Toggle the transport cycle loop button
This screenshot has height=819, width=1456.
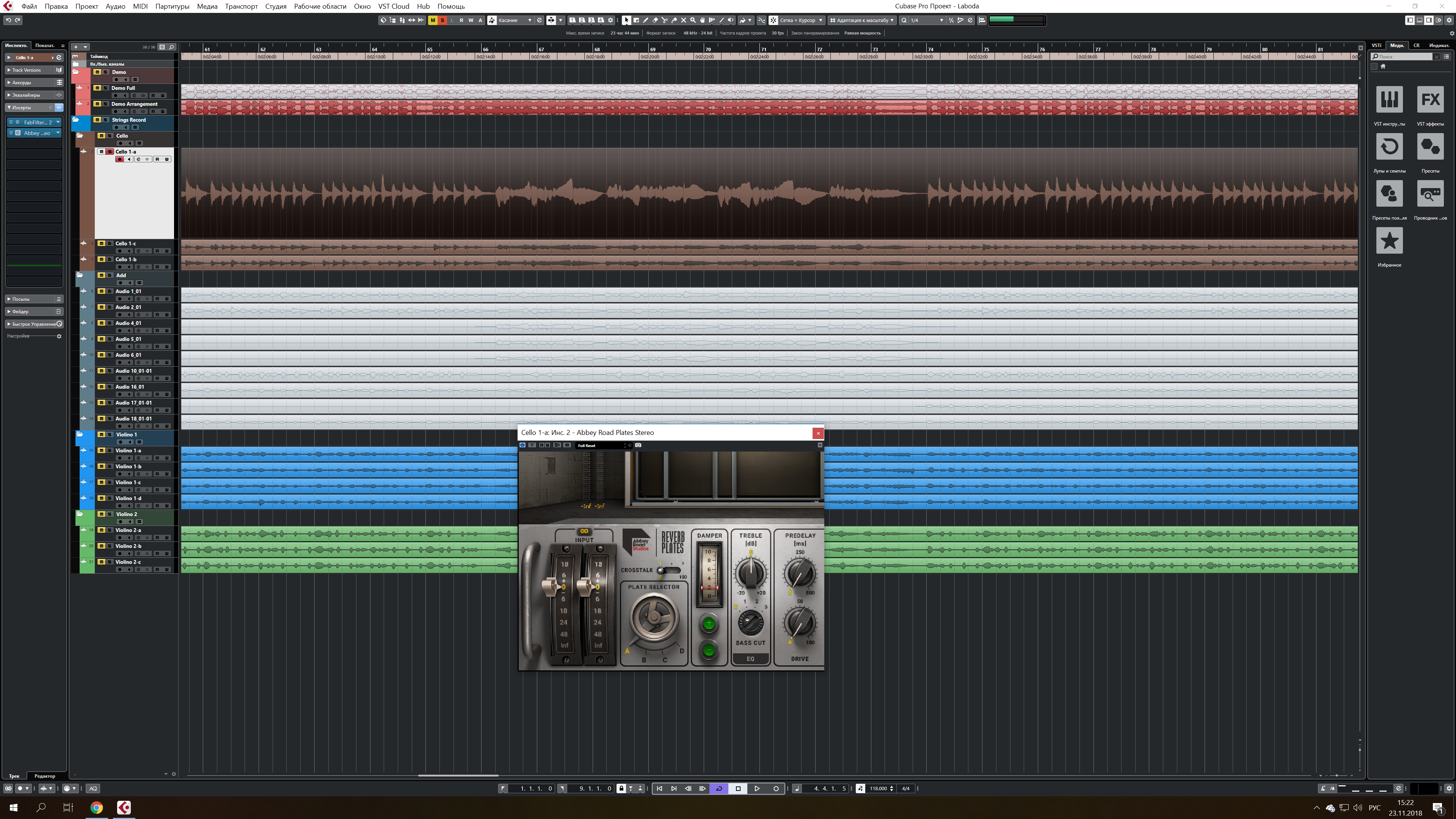(x=719, y=789)
